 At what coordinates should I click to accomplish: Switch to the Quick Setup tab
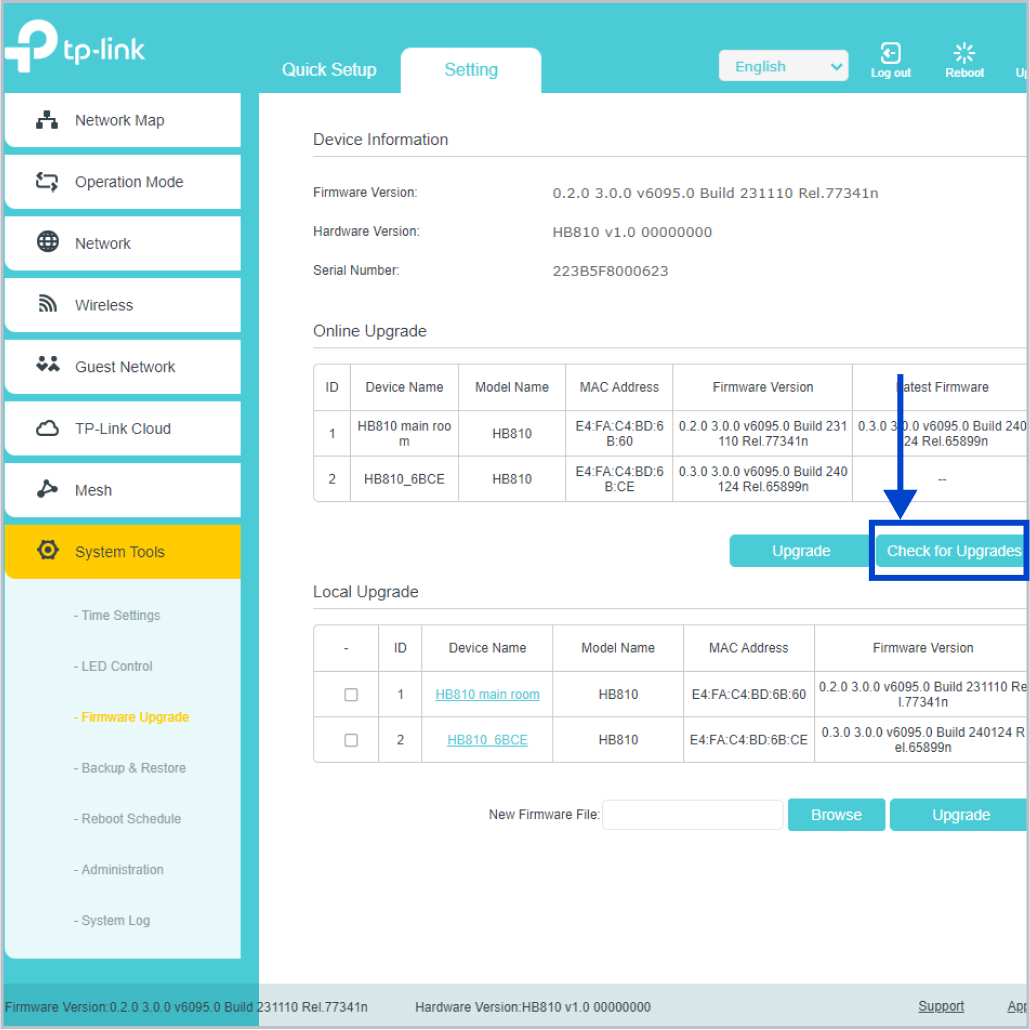(x=329, y=70)
